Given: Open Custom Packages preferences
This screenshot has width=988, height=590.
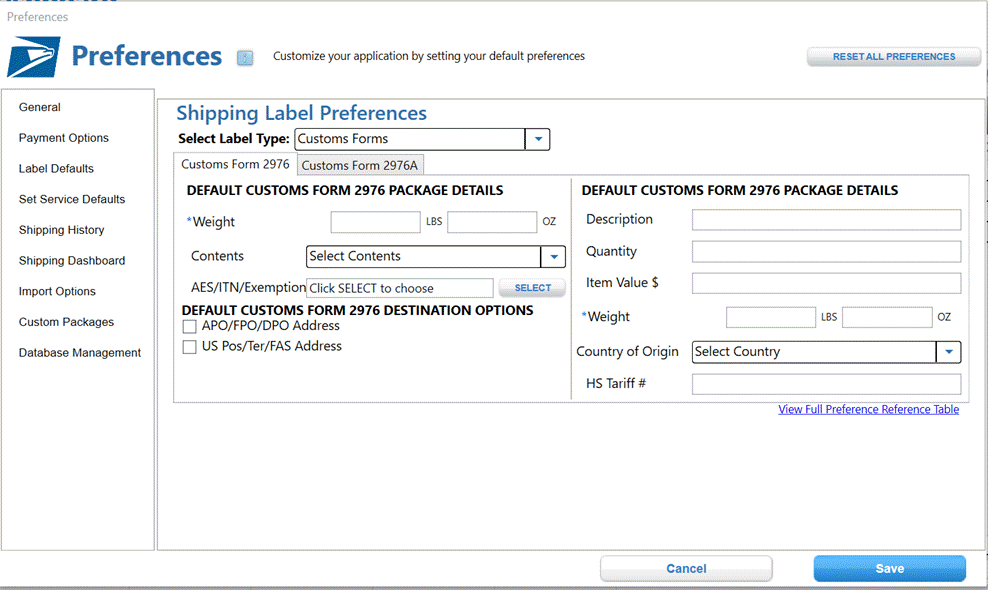Looking at the screenshot, I should click(x=66, y=322).
